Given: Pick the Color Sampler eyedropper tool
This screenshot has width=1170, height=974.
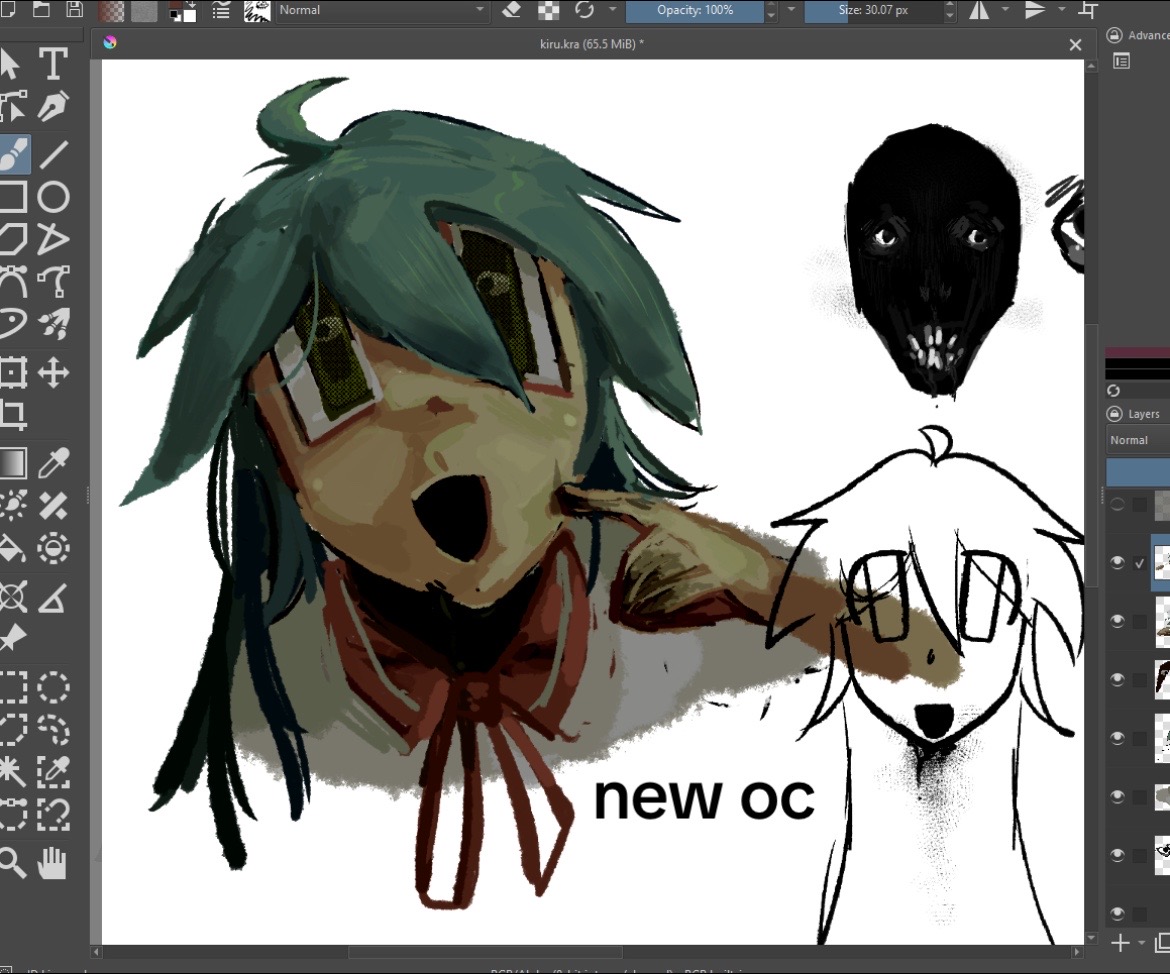Looking at the screenshot, I should pos(53,463).
